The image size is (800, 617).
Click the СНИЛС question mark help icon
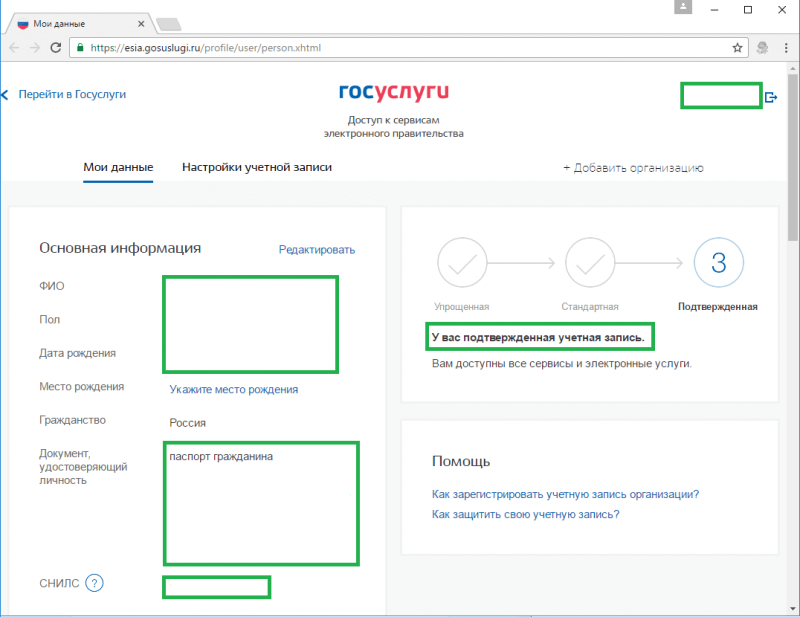(95, 584)
